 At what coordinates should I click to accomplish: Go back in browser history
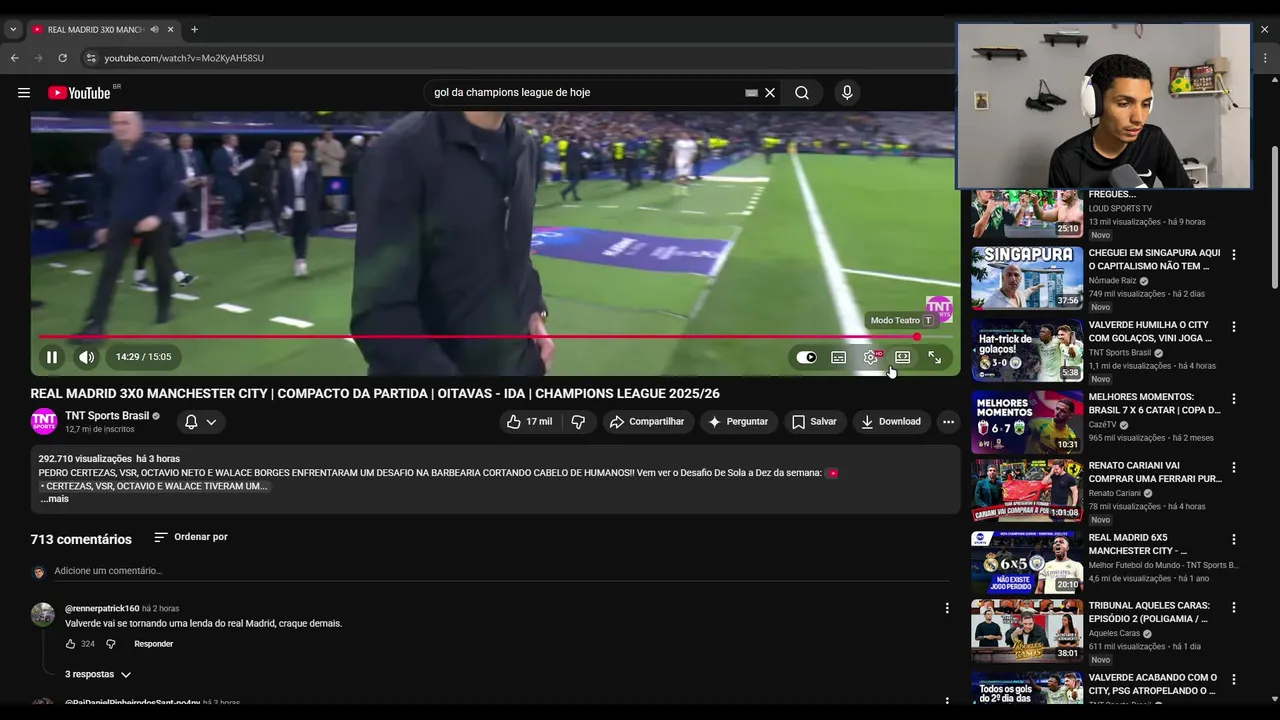pyautogui.click(x=14, y=58)
